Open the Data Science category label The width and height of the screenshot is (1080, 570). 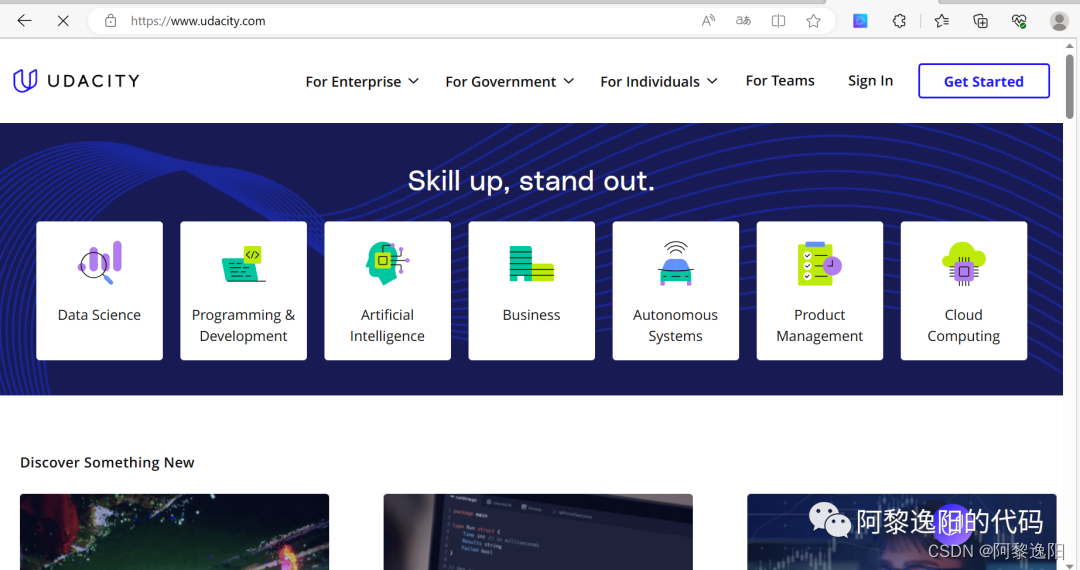99,315
